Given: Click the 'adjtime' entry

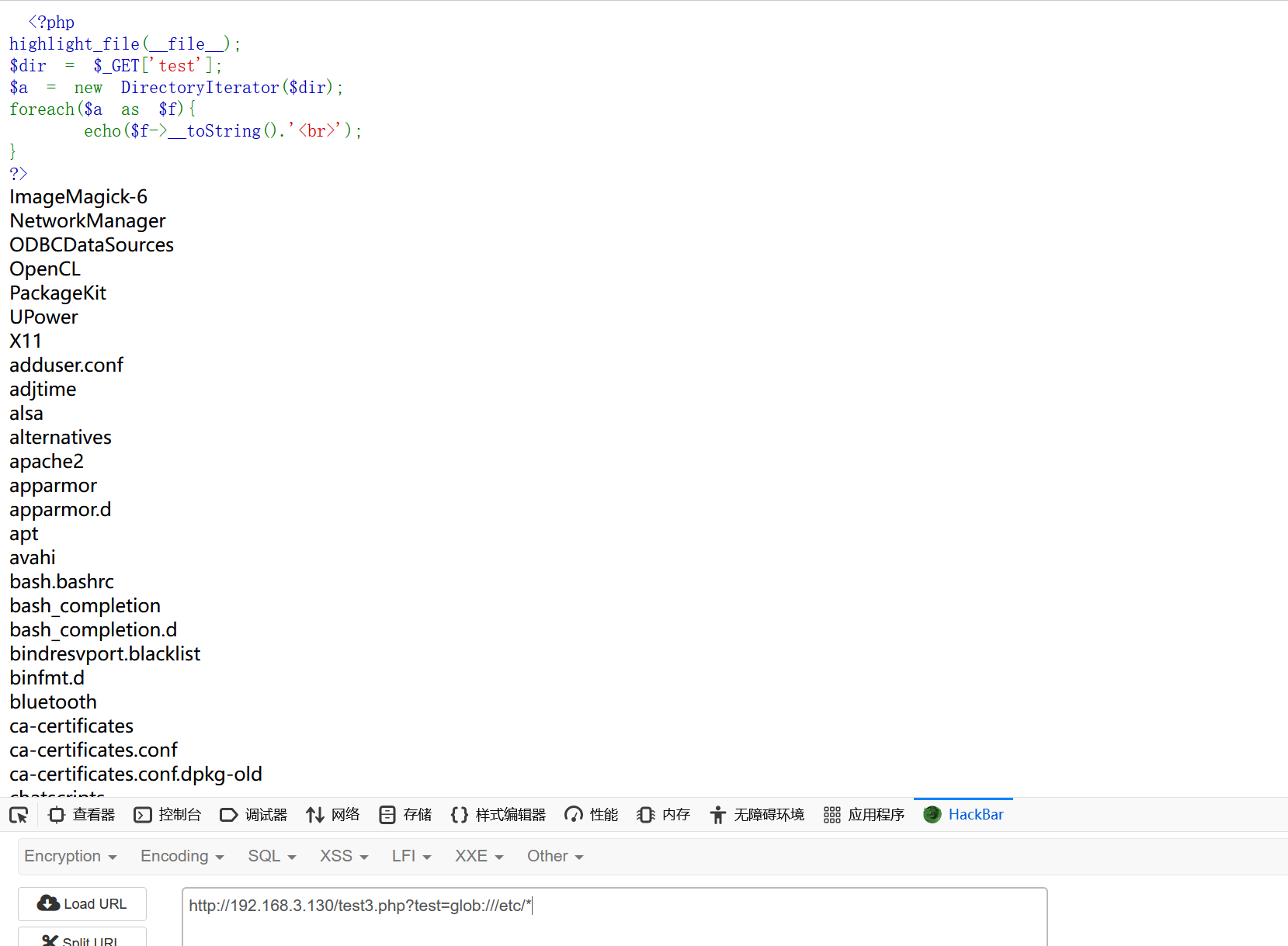Looking at the screenshot, I should [43, 390].
